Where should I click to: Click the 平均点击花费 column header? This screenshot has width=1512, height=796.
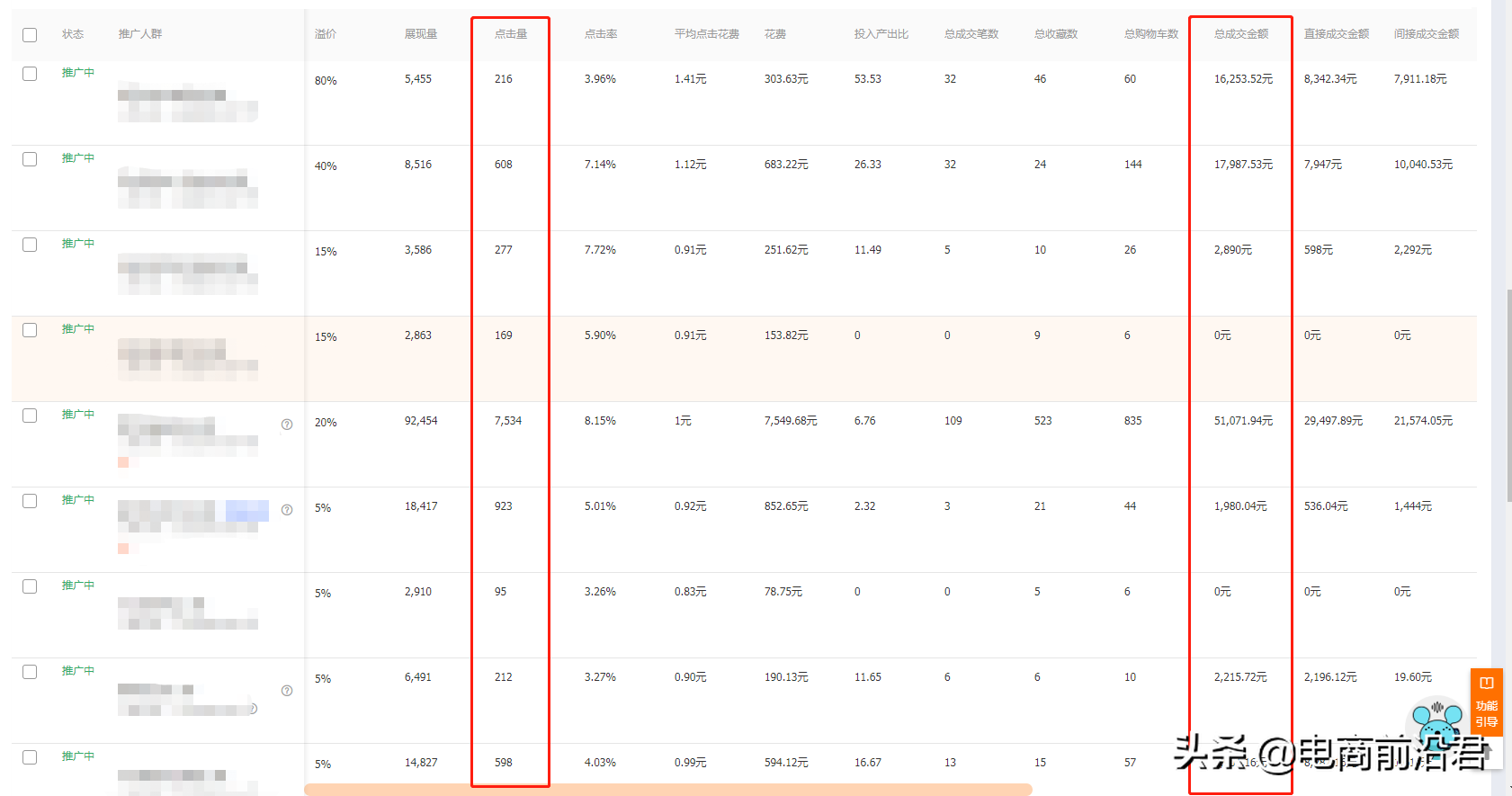pos(707,34)
